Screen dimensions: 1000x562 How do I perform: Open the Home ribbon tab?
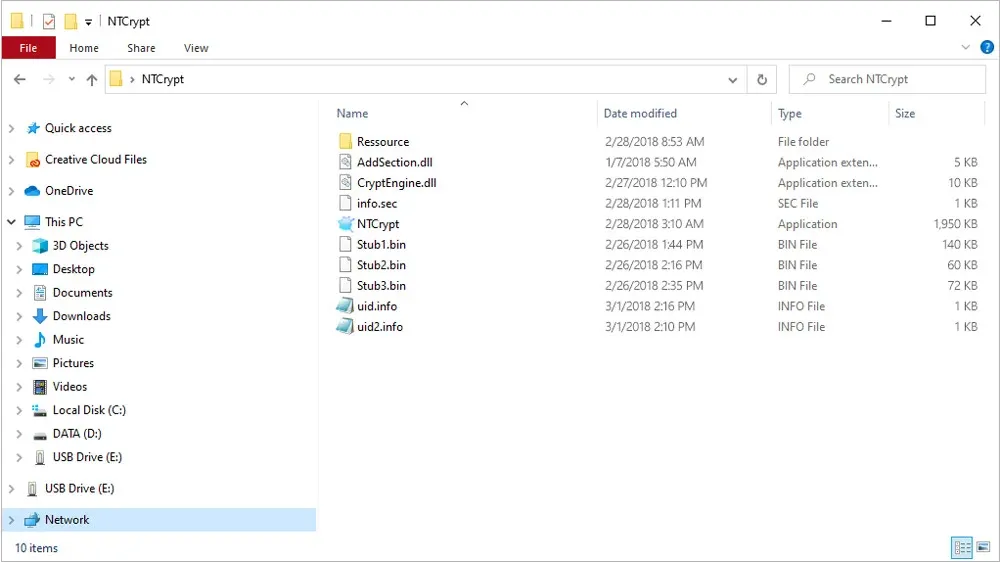[x=84, y=48]
